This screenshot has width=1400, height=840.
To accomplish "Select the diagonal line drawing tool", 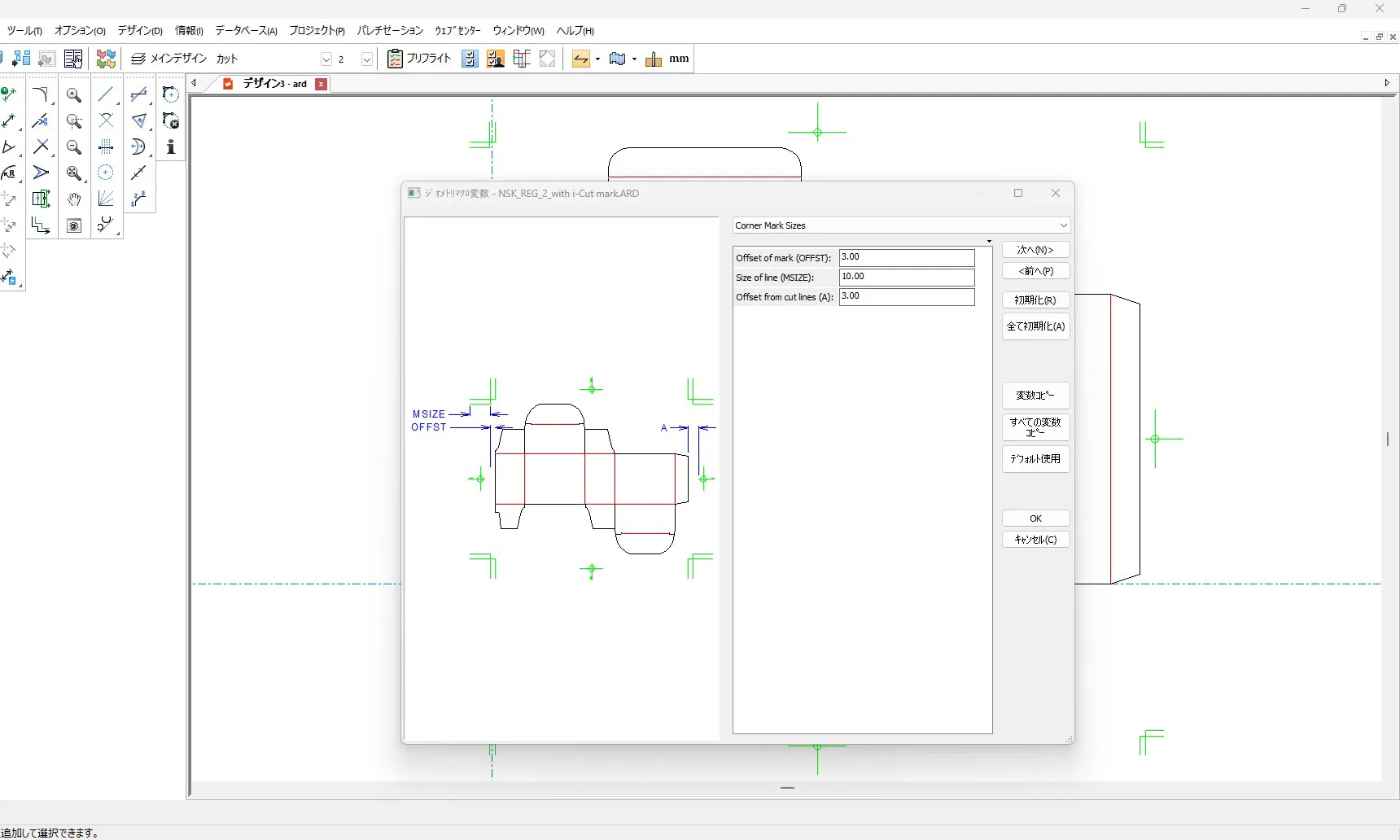I will pyautogui.click(x=106, y=95).
